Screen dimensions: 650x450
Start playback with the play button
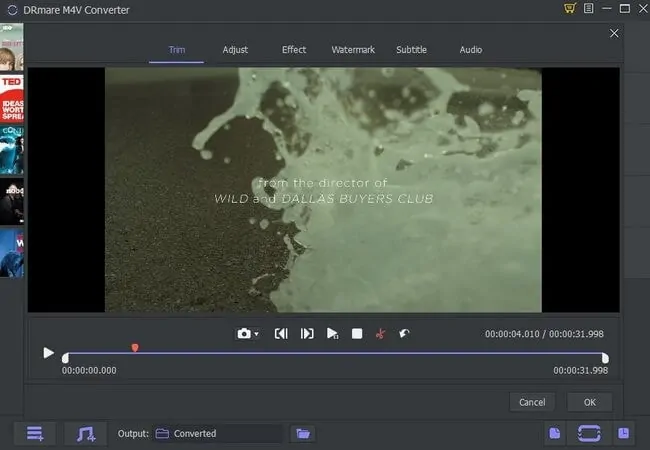pyautogui.click(x=49, y=353)
